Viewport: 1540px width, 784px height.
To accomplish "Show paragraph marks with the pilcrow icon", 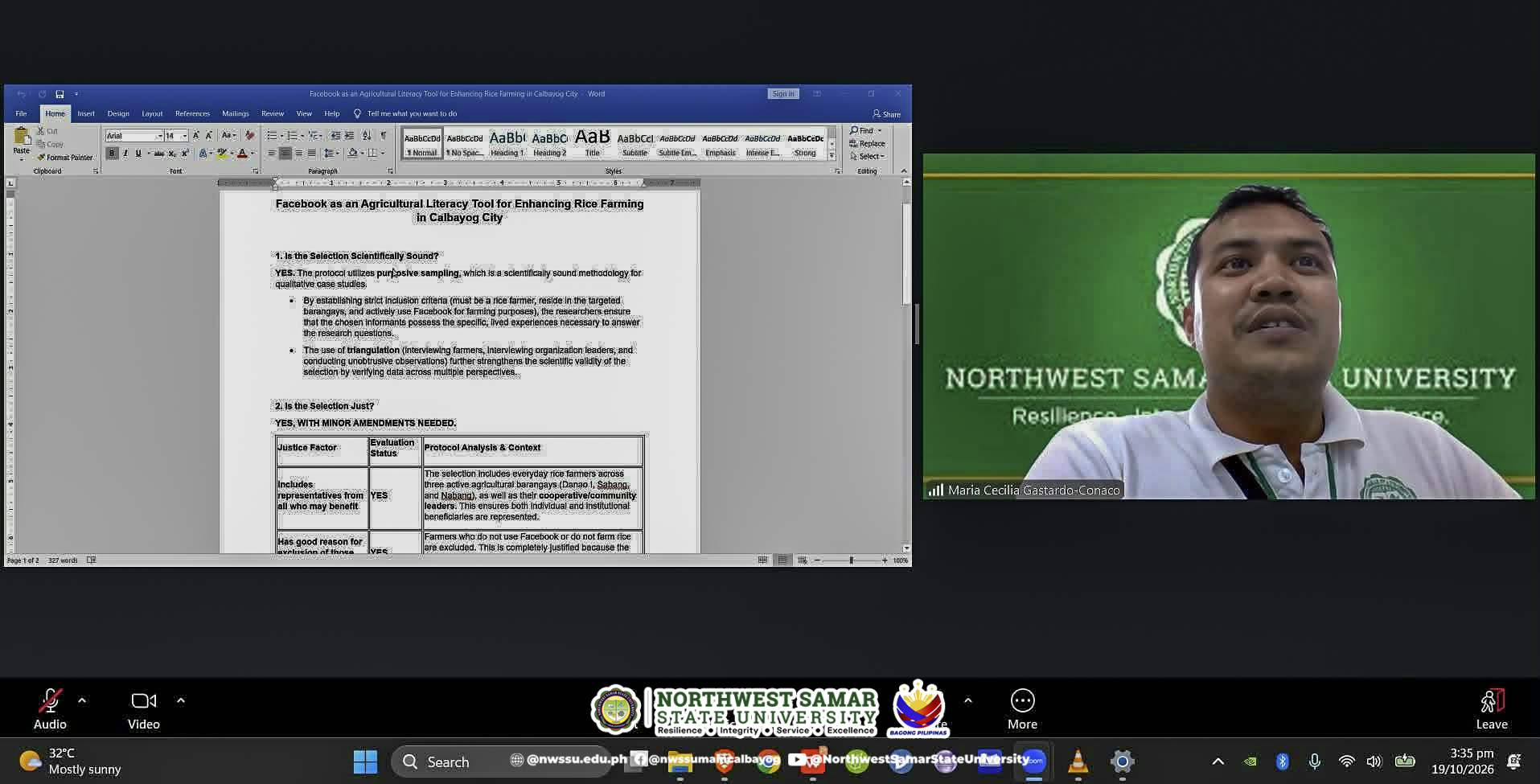I will point(384,136).
